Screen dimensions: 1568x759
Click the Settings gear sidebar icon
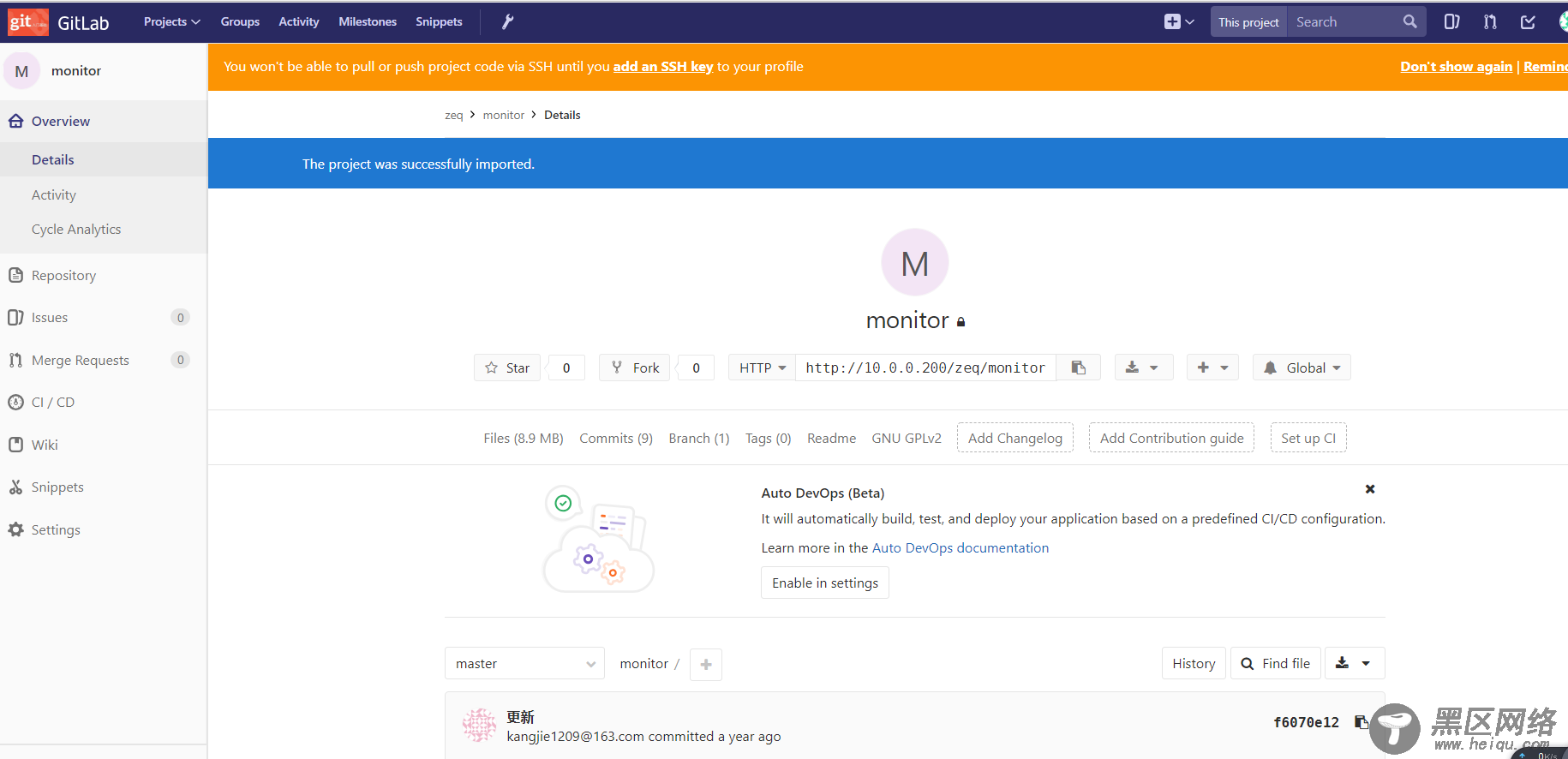[15, 530]
